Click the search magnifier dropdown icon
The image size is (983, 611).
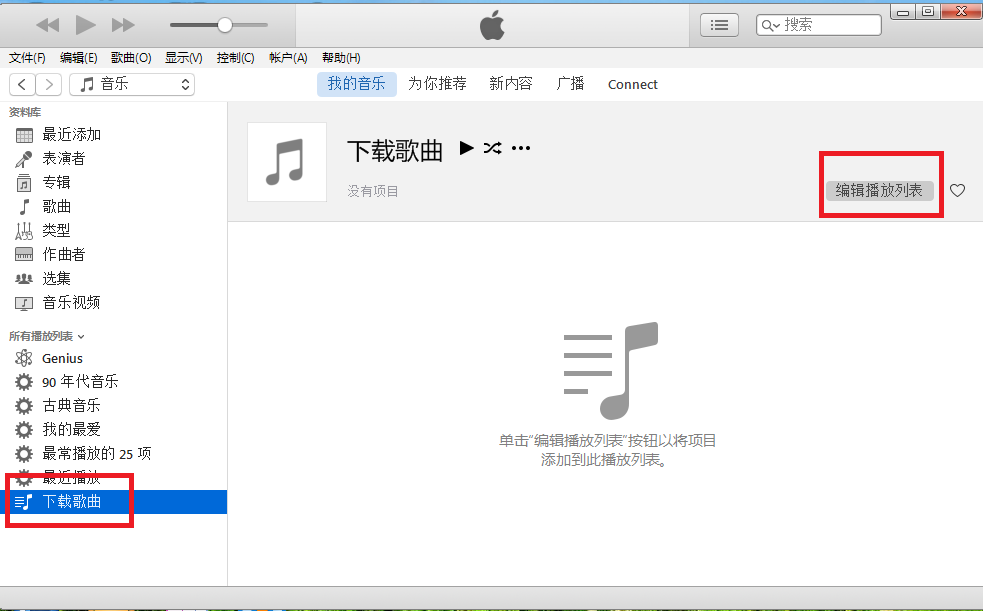[770, 26]
